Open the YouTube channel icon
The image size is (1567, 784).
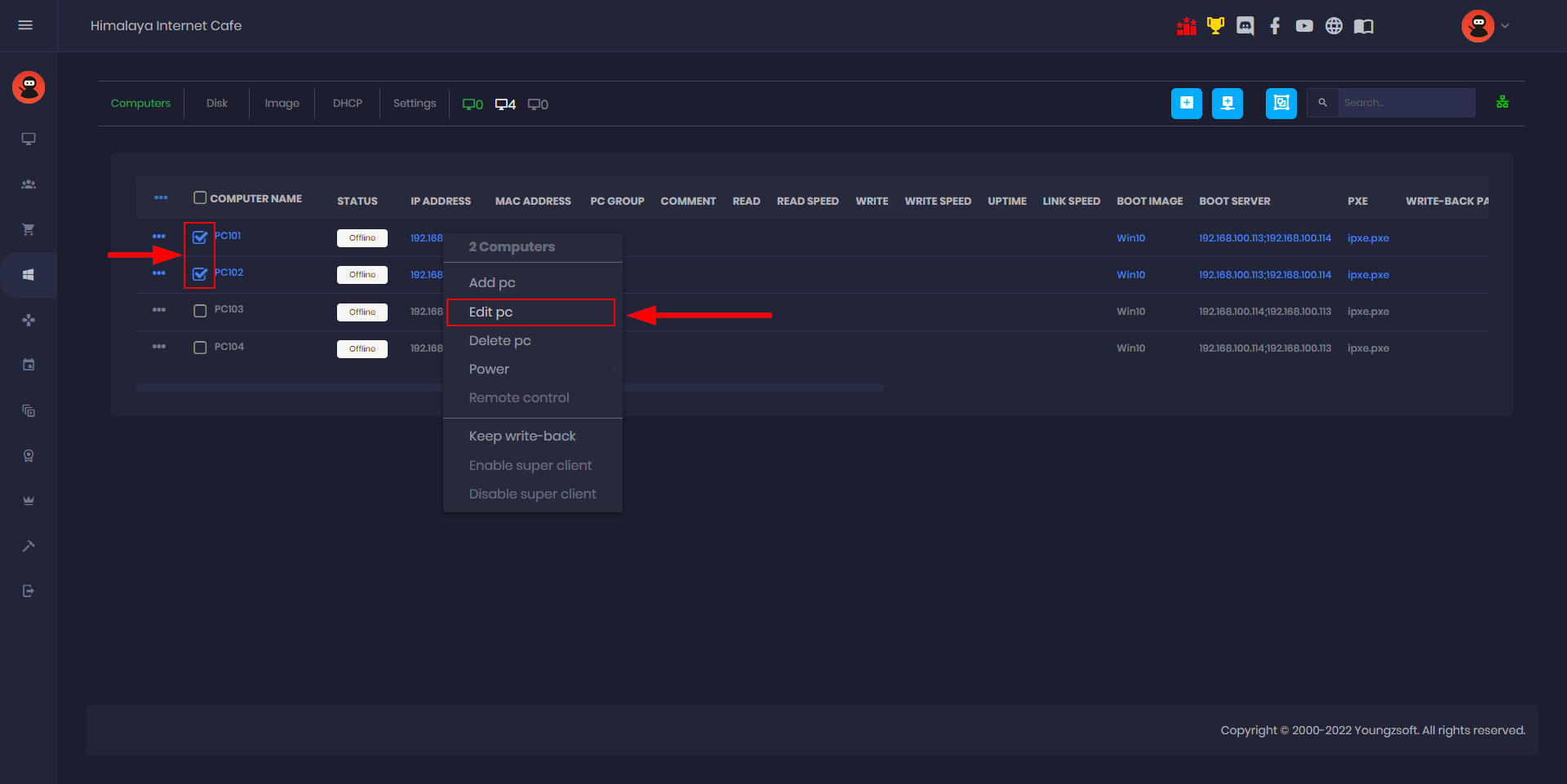coord(1303,25)
